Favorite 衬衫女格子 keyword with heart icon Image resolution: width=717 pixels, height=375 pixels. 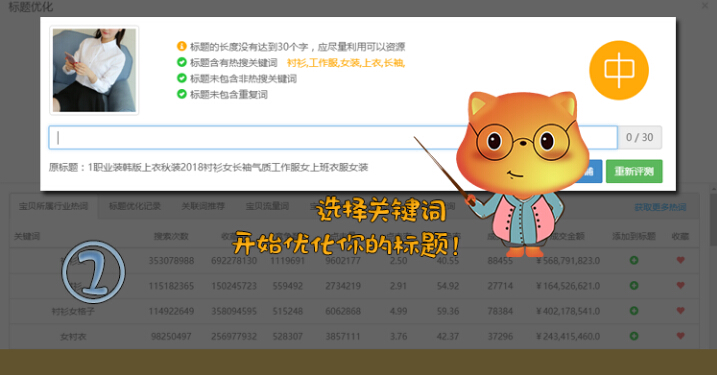pyautogui.click(x=680, y=311)
